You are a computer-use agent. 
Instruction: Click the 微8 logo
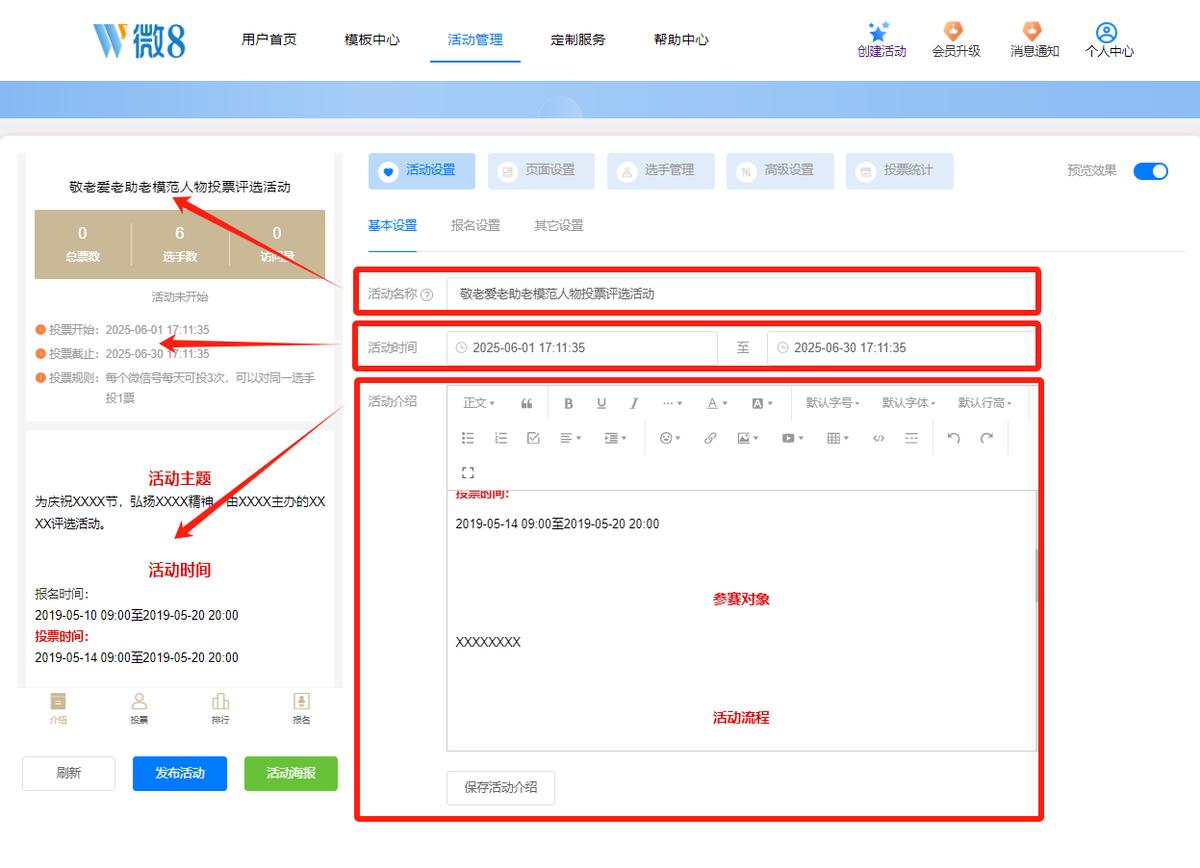point(139,40)
